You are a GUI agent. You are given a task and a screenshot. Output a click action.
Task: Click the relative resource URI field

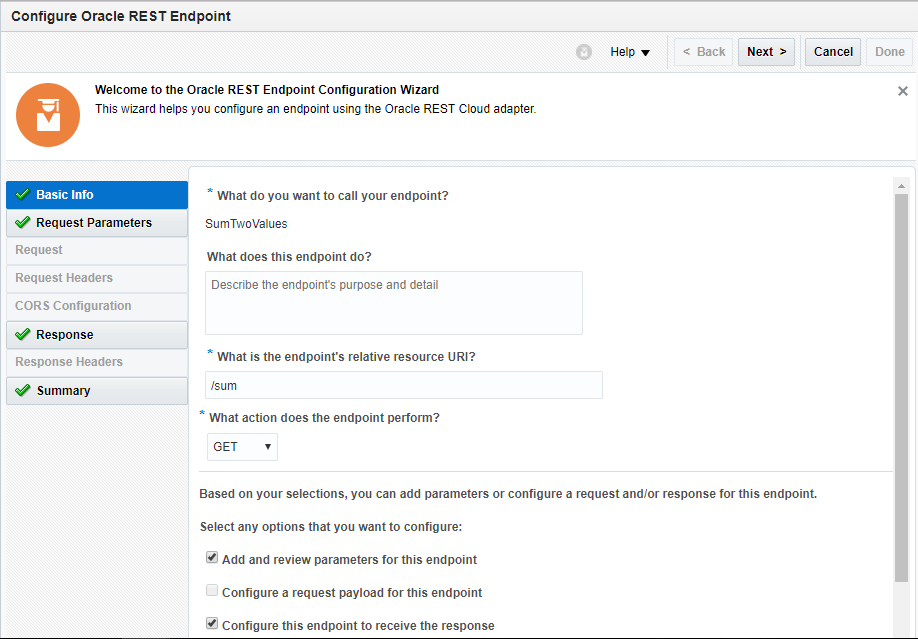pyautogui.click(x=403, y=385)
